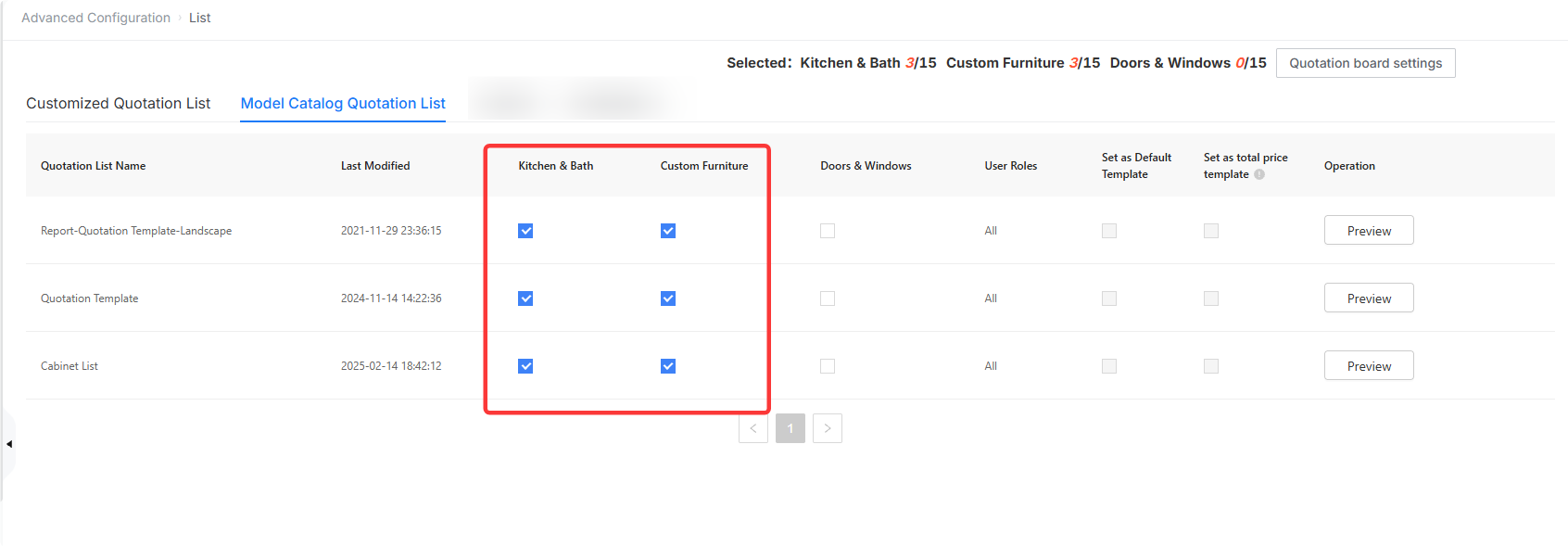Viewport: 1568px width, 546px height.
Task: Check Doors & Windows for Quotation Template
Action: click(x=828, y=298)
